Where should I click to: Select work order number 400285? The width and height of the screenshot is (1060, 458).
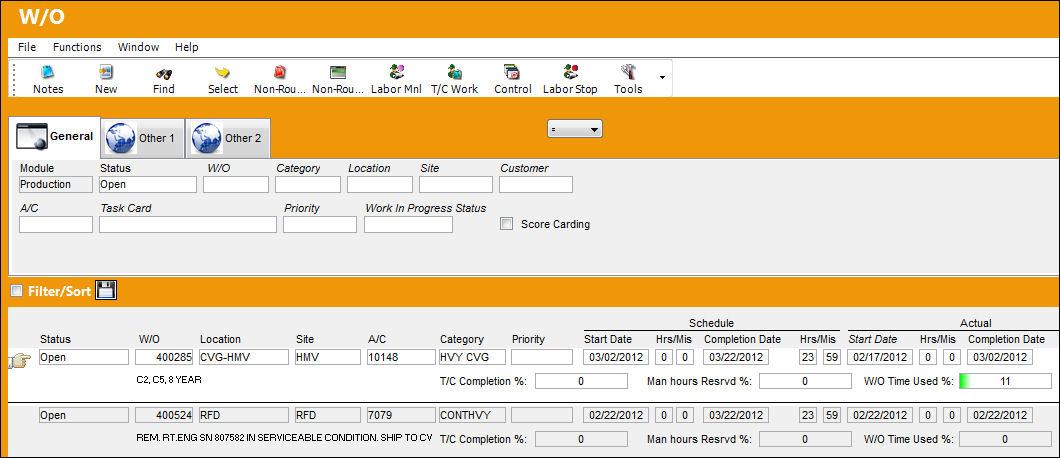164,357
